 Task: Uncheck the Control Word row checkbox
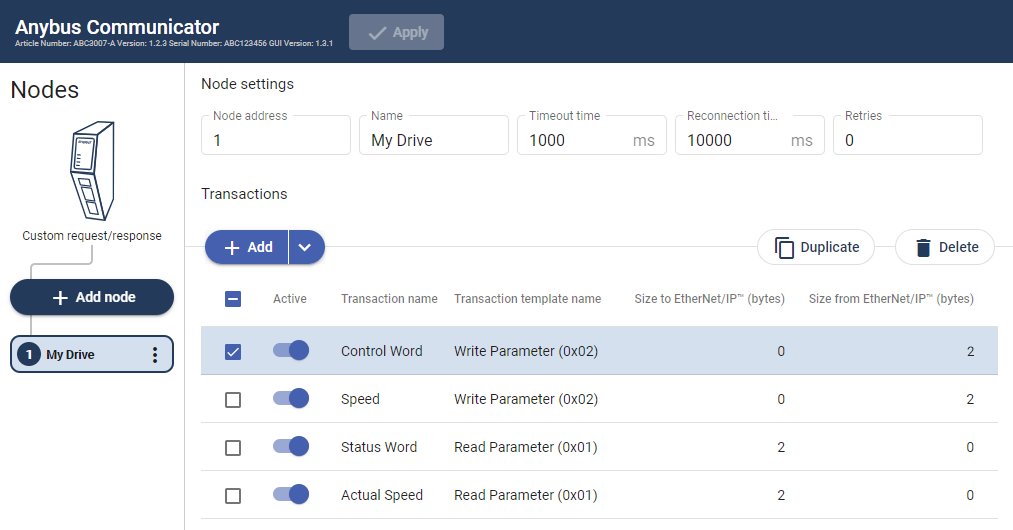pos(233,351)
